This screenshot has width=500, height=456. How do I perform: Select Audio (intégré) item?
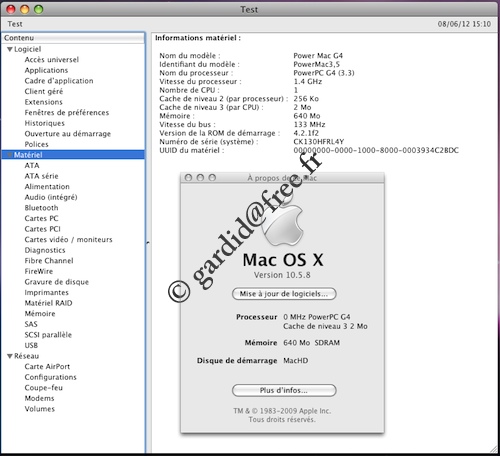point(51,197)
